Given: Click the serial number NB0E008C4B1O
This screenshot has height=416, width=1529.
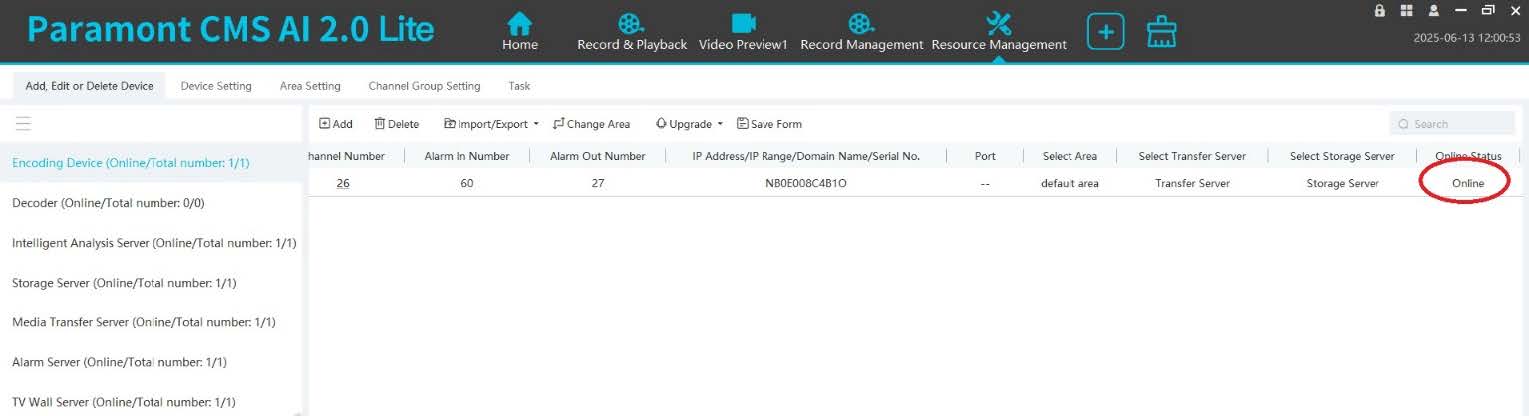Looking at the screenshot, I should click(x=806, y=184).
